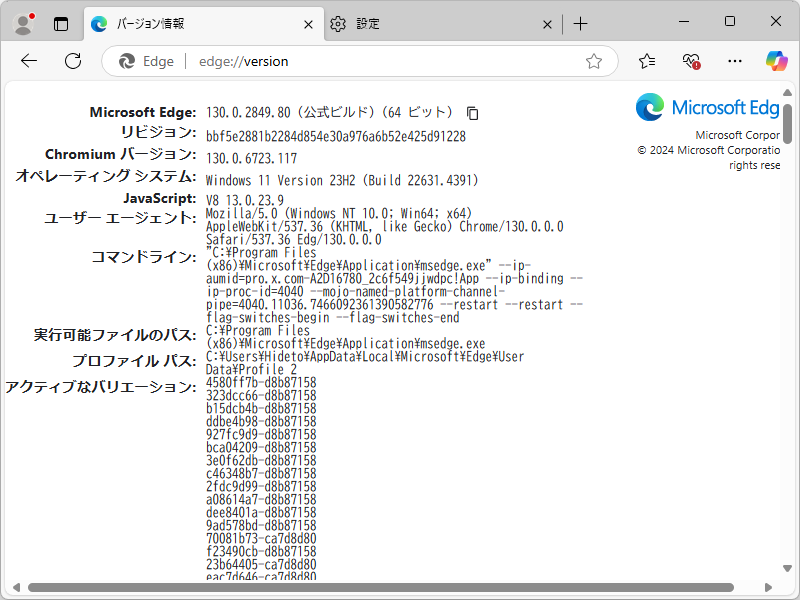Open the browser profile avatar menu
Screen dimensions: 800x600
tap(22, 22)
